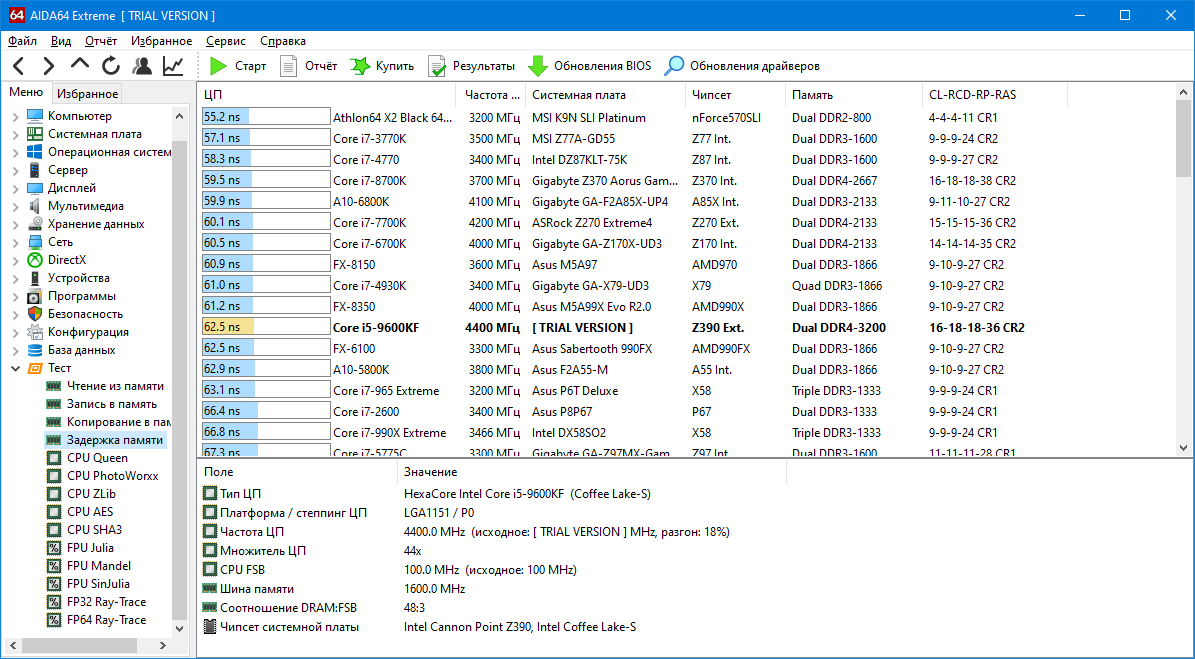Collapse the Тест tree node
1195x659 pixels.
15,368
